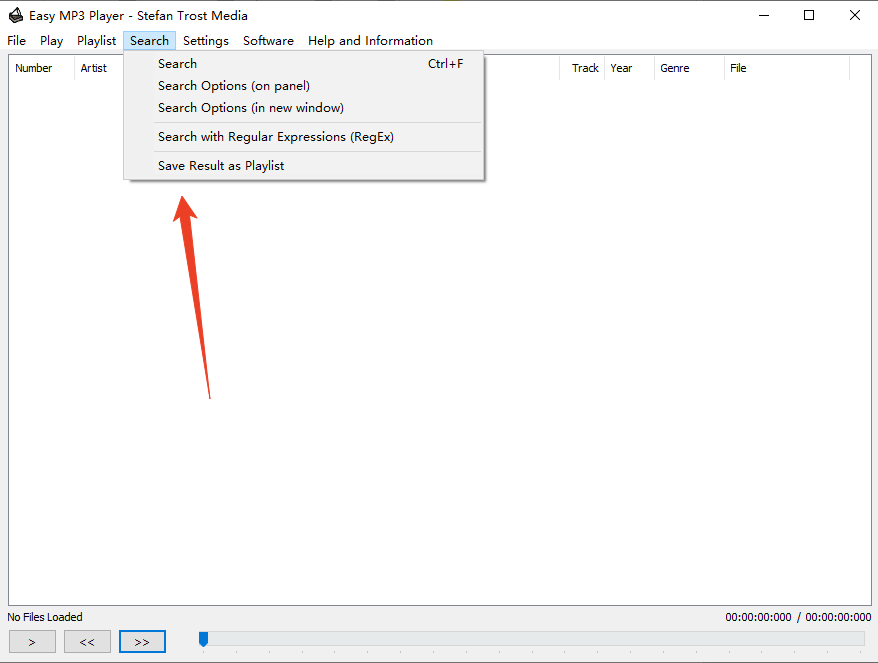
Task: Sort by the Artist column header
Action: (99, 68)
